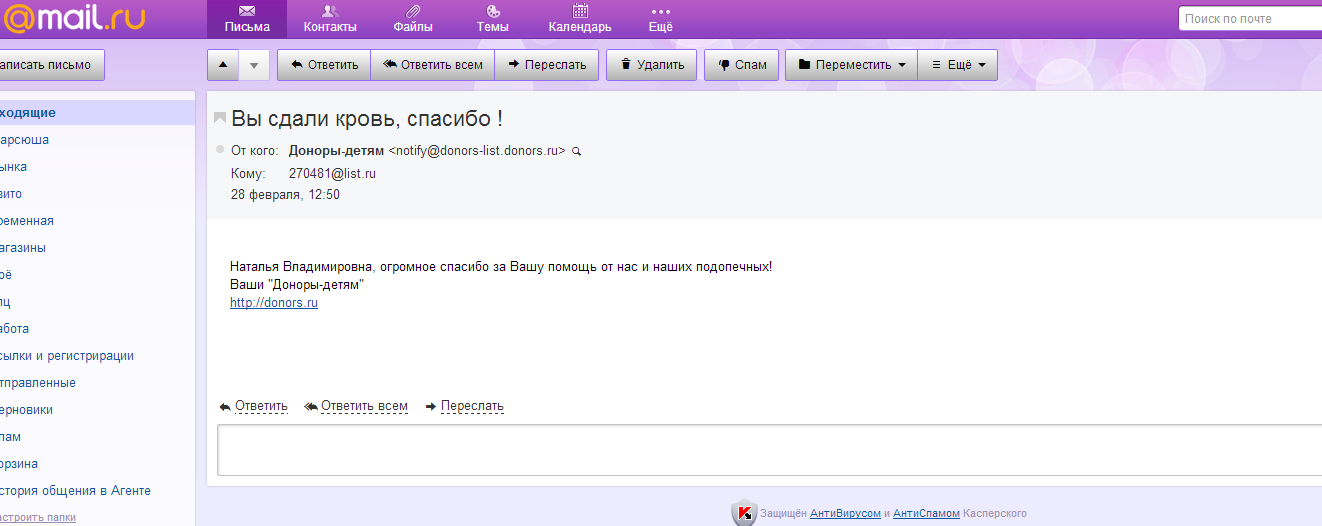The image size is (1322, 526).
Task: Click the Письма envelope tab
Action: 247,19
